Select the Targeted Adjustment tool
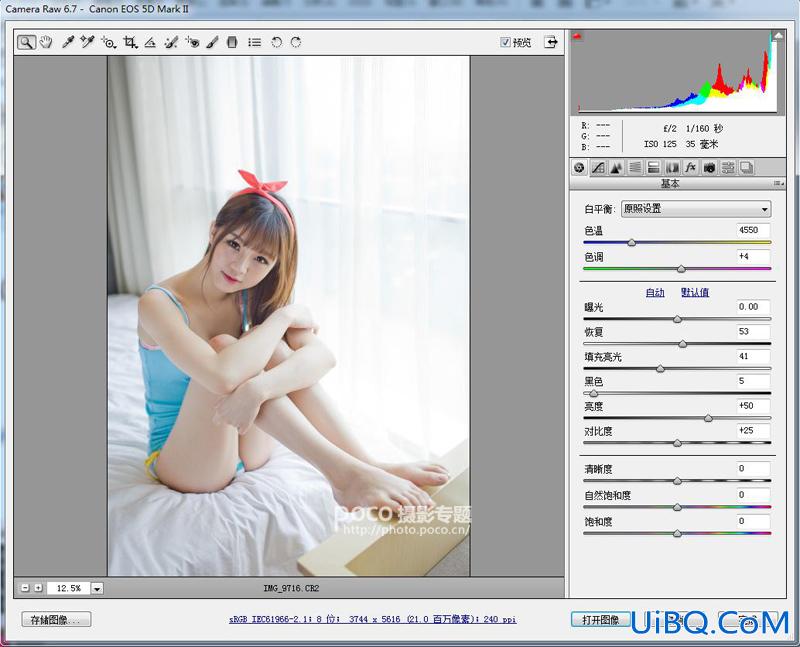800x647 pixels. 109,42
